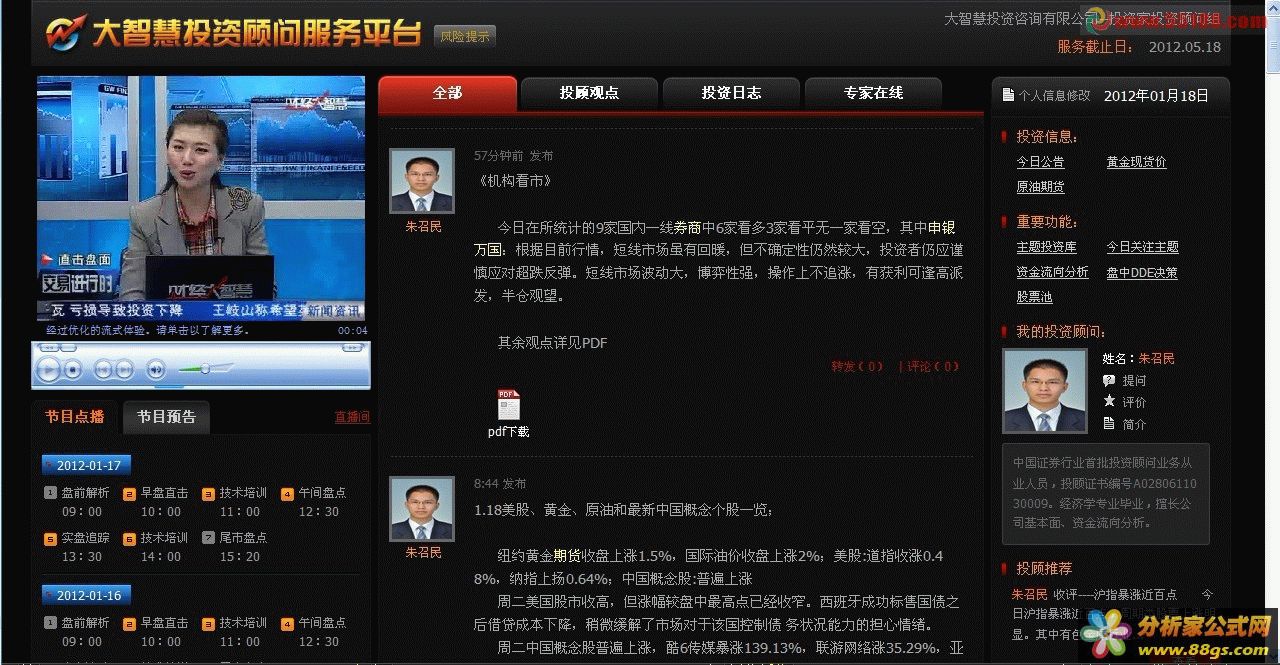Click the platform logo icon

click(x=64, y=33)
